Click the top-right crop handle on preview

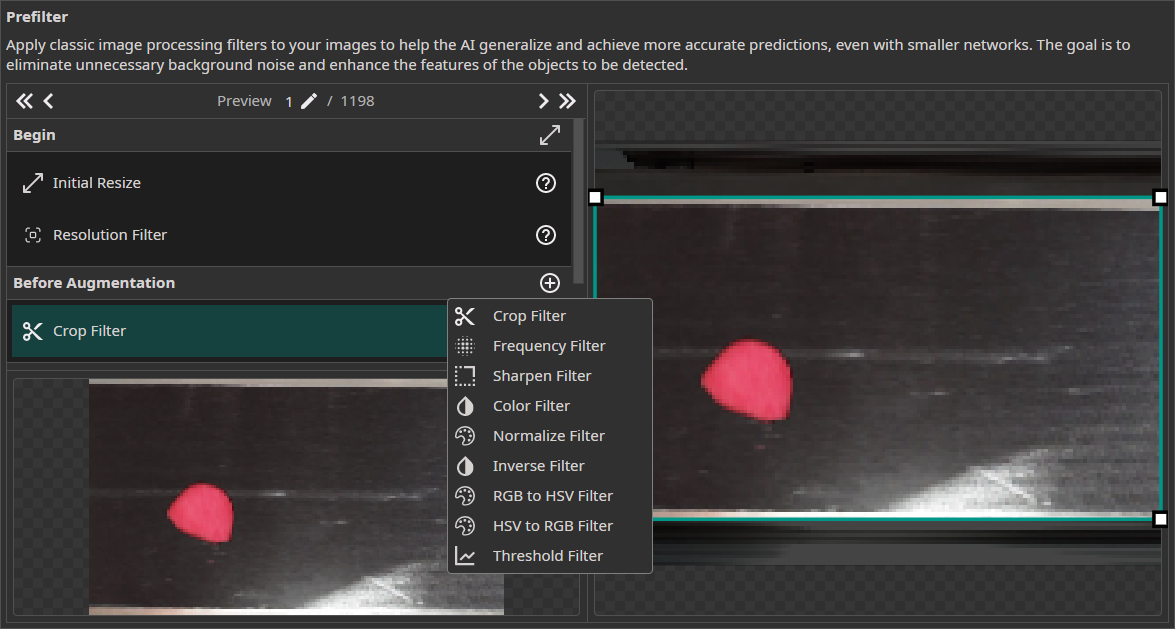click(x=1159, y=197)
